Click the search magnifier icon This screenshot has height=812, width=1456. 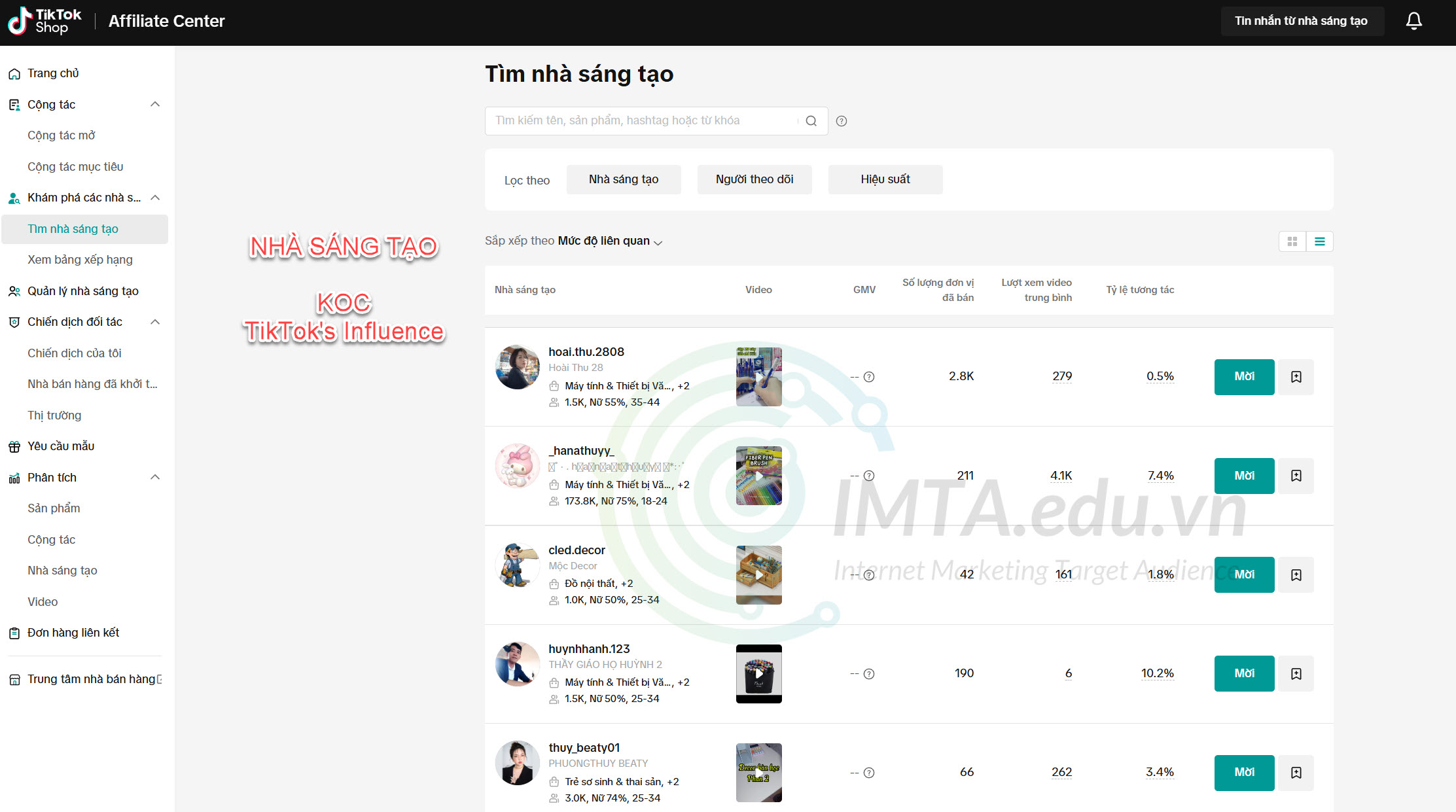(811, 119)
